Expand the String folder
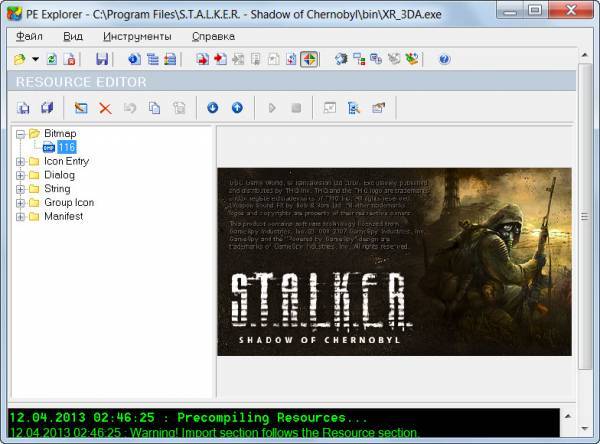The image size is (600, 444). pos(21,189)
